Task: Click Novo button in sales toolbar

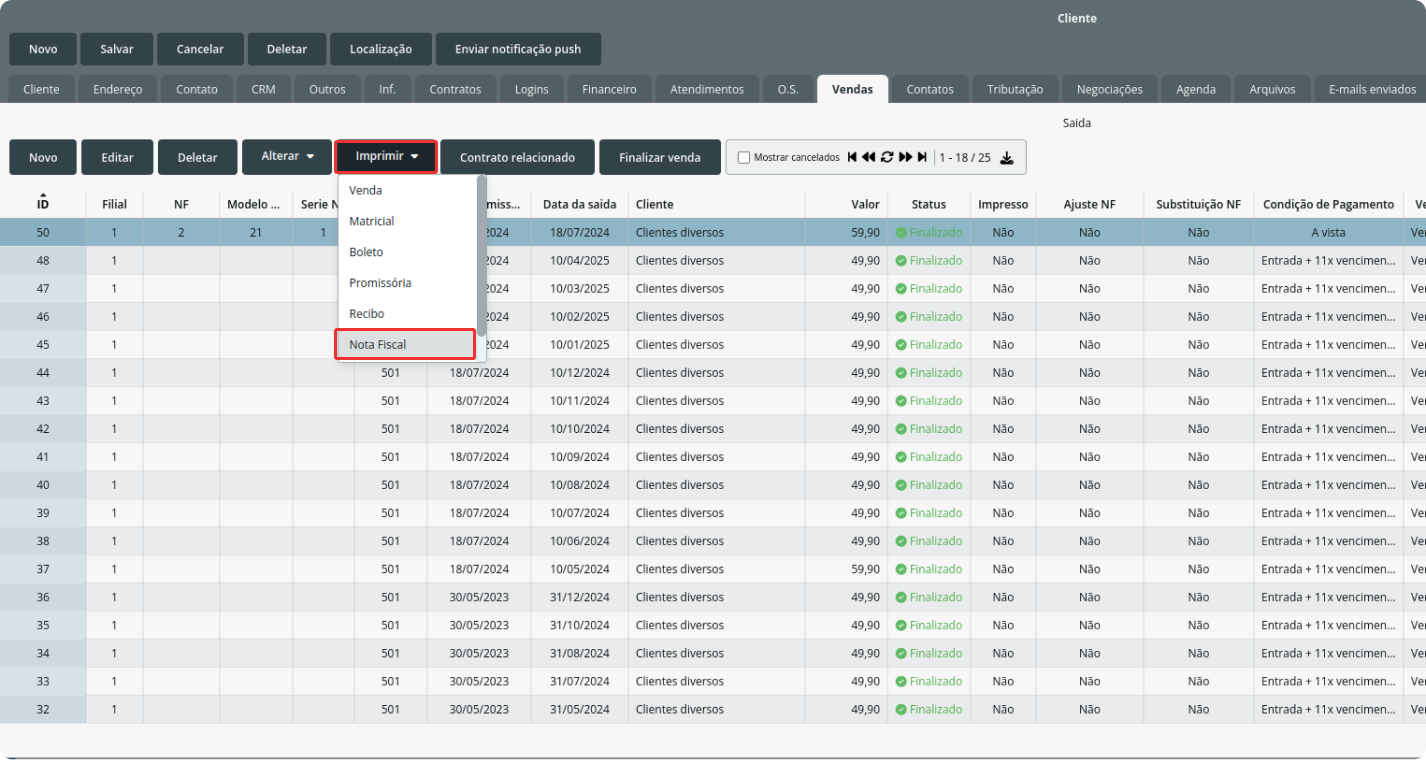Action: 43,157
